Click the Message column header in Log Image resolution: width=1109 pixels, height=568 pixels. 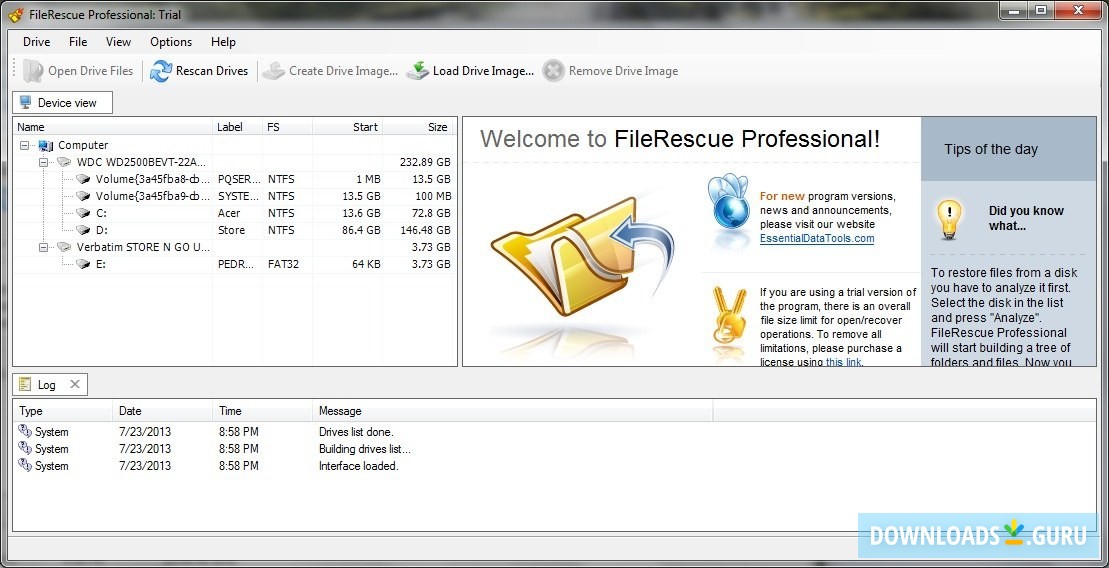coord(513,411)
